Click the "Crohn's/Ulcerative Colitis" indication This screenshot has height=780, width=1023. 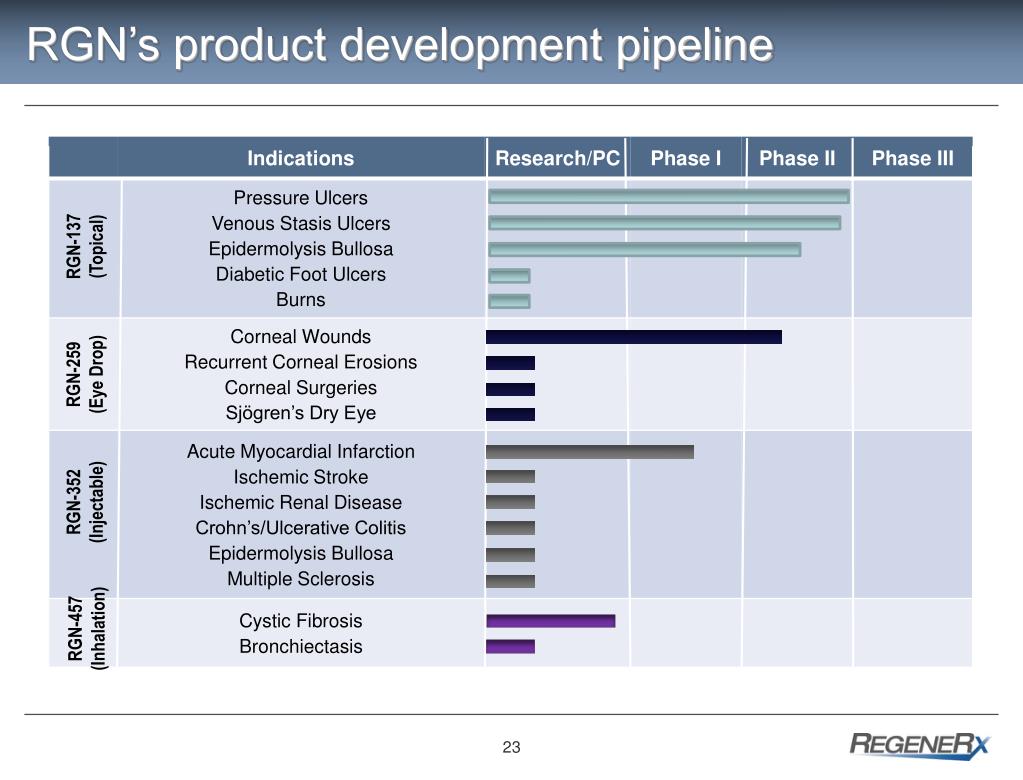tap(301, 528)
